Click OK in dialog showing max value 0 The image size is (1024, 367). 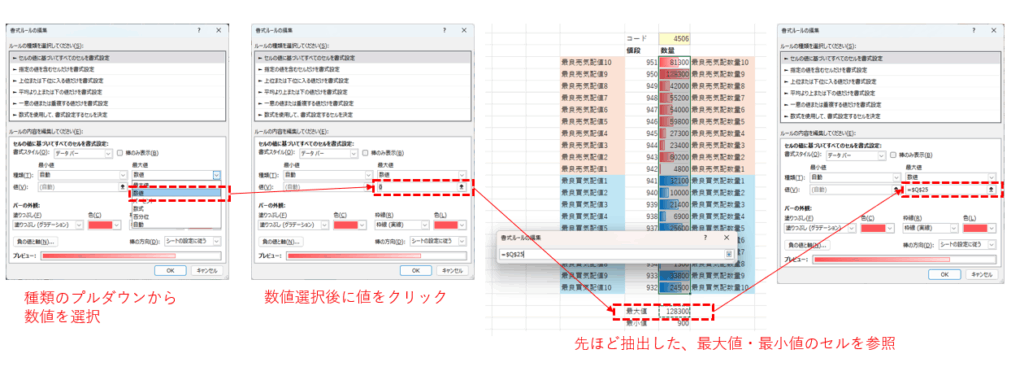(415, 270)
